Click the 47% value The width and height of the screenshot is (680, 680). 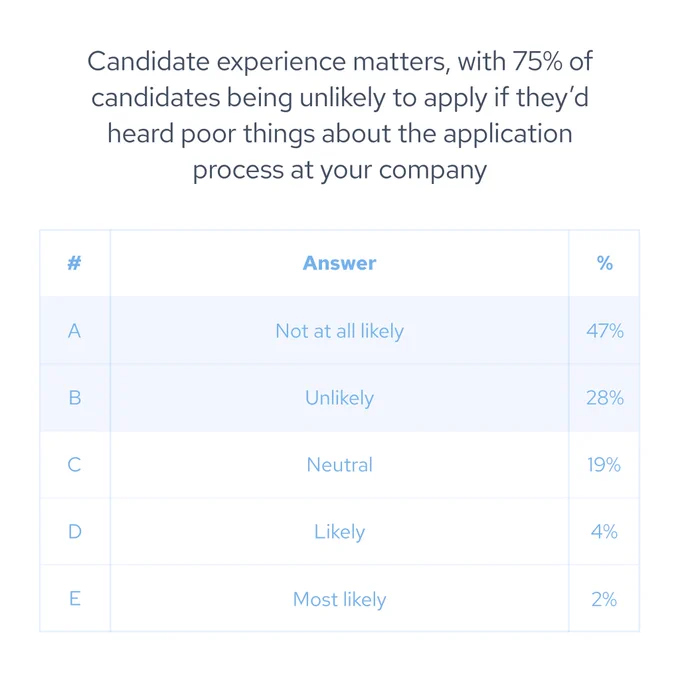coord(605,331)
